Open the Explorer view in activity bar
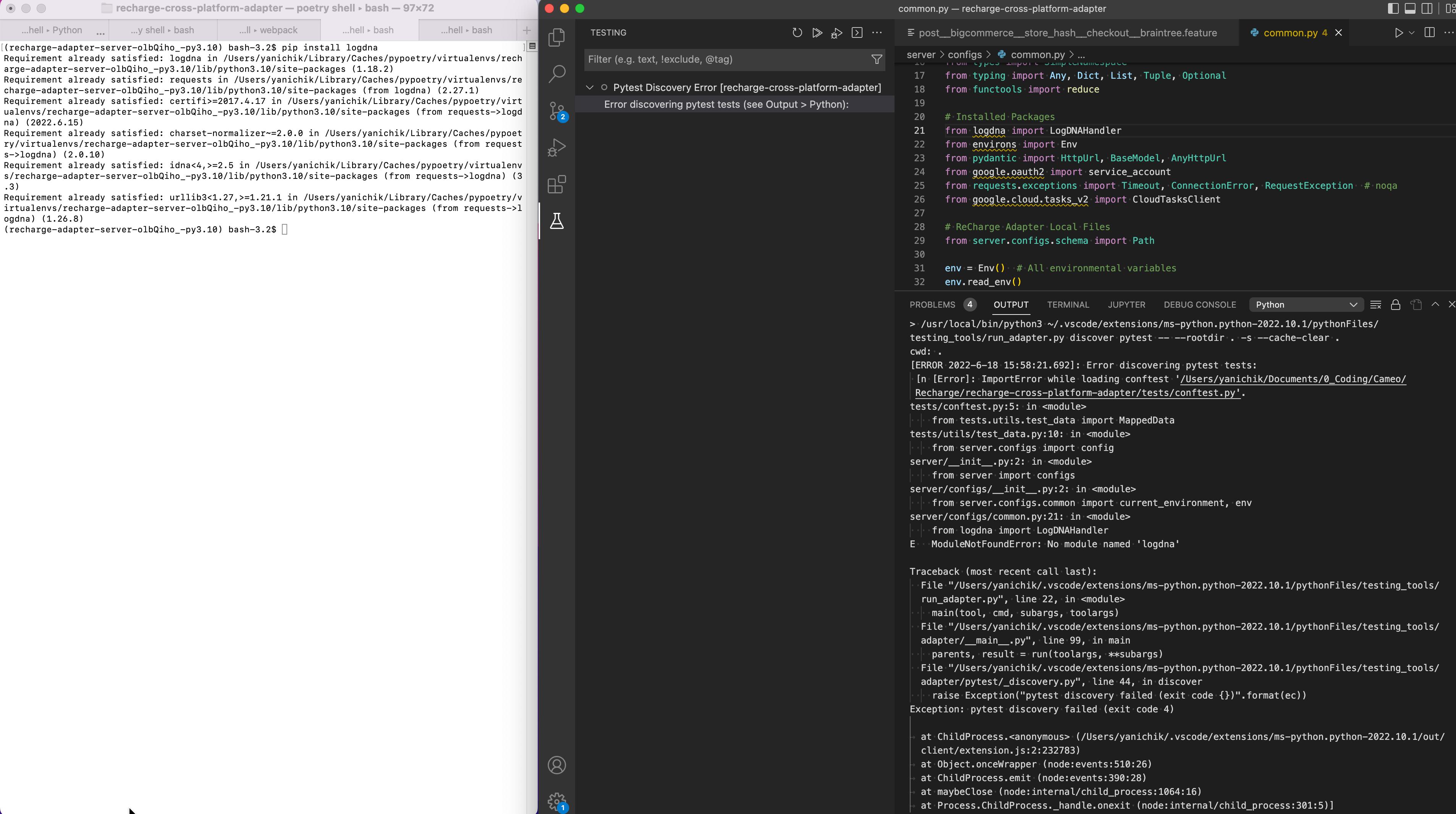This screenshot has height=814, width=1456. (557, 37)
